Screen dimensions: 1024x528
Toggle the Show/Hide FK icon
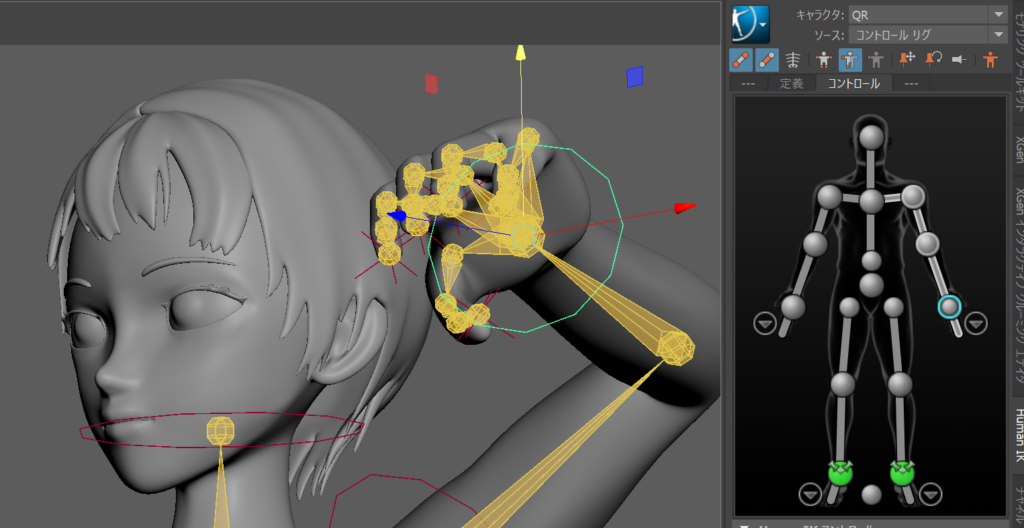coord(767,60)
